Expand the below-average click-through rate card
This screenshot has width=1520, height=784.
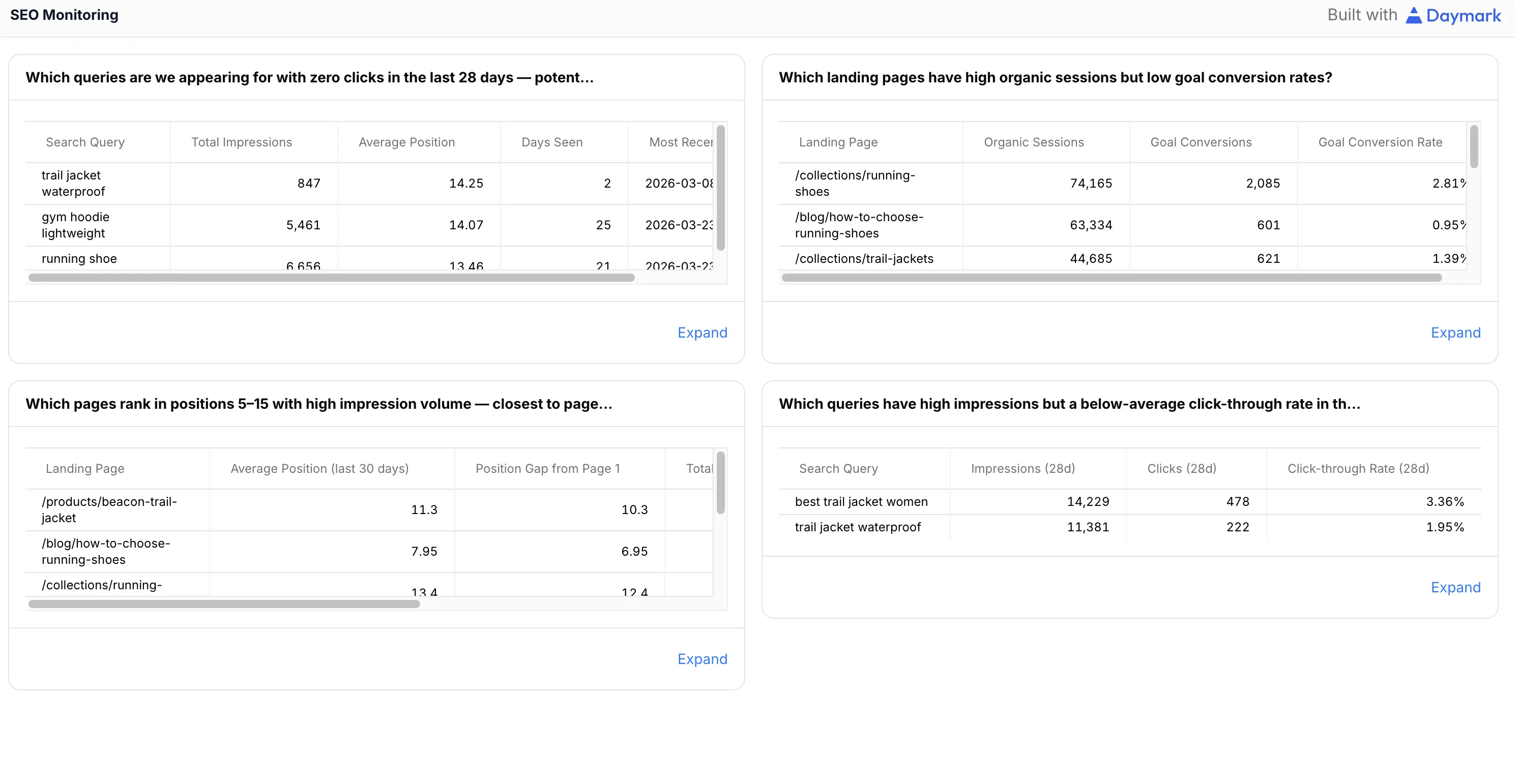click(1455, 588)
